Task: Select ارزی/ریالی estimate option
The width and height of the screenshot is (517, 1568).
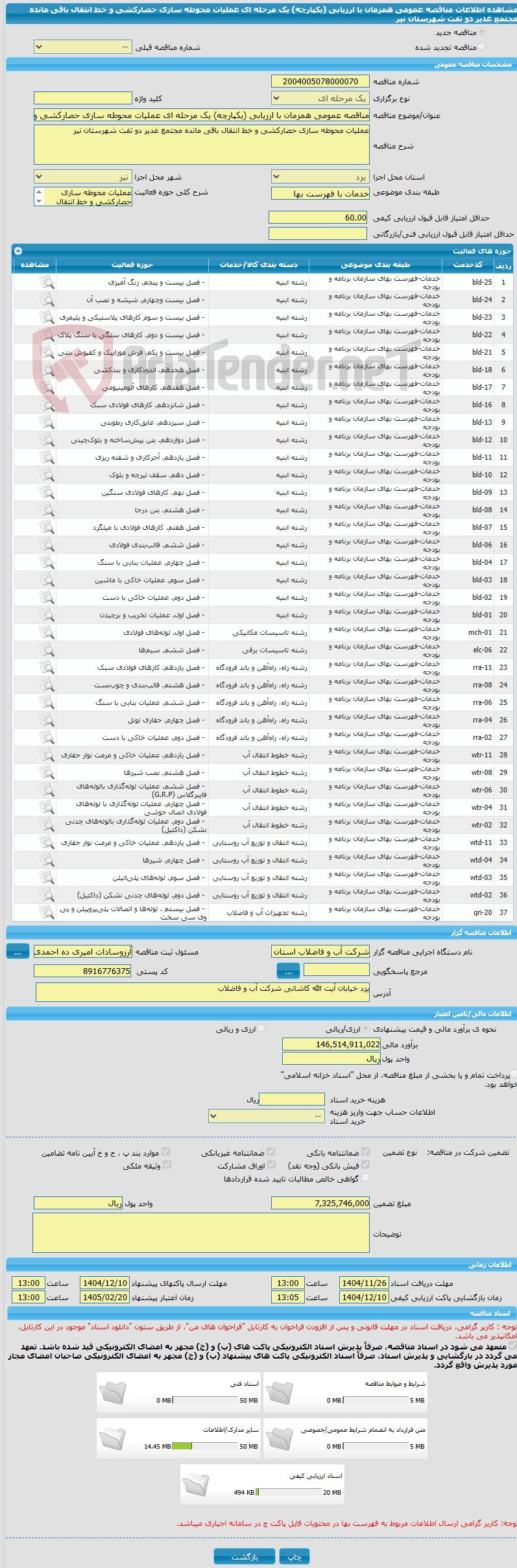Action: click(x=366, y=1028)
